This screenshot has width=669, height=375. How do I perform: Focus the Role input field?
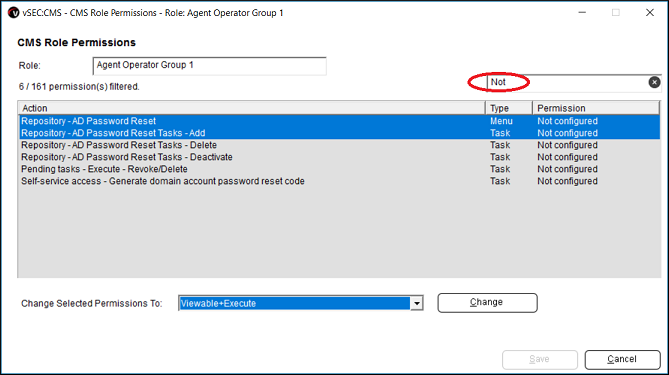click(209, 66)
